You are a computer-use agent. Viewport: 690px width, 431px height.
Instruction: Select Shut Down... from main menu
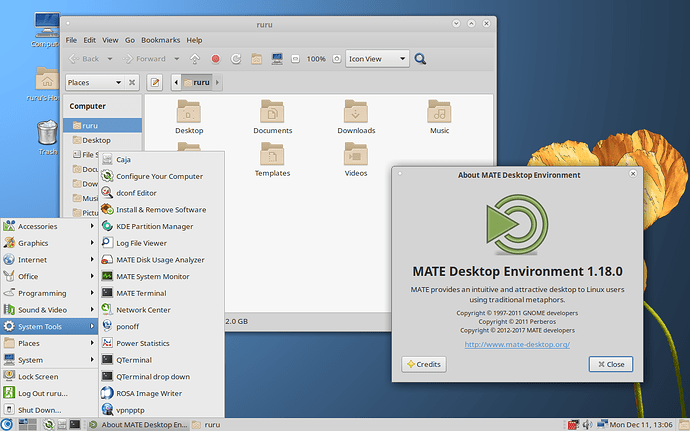coord(49,410)
